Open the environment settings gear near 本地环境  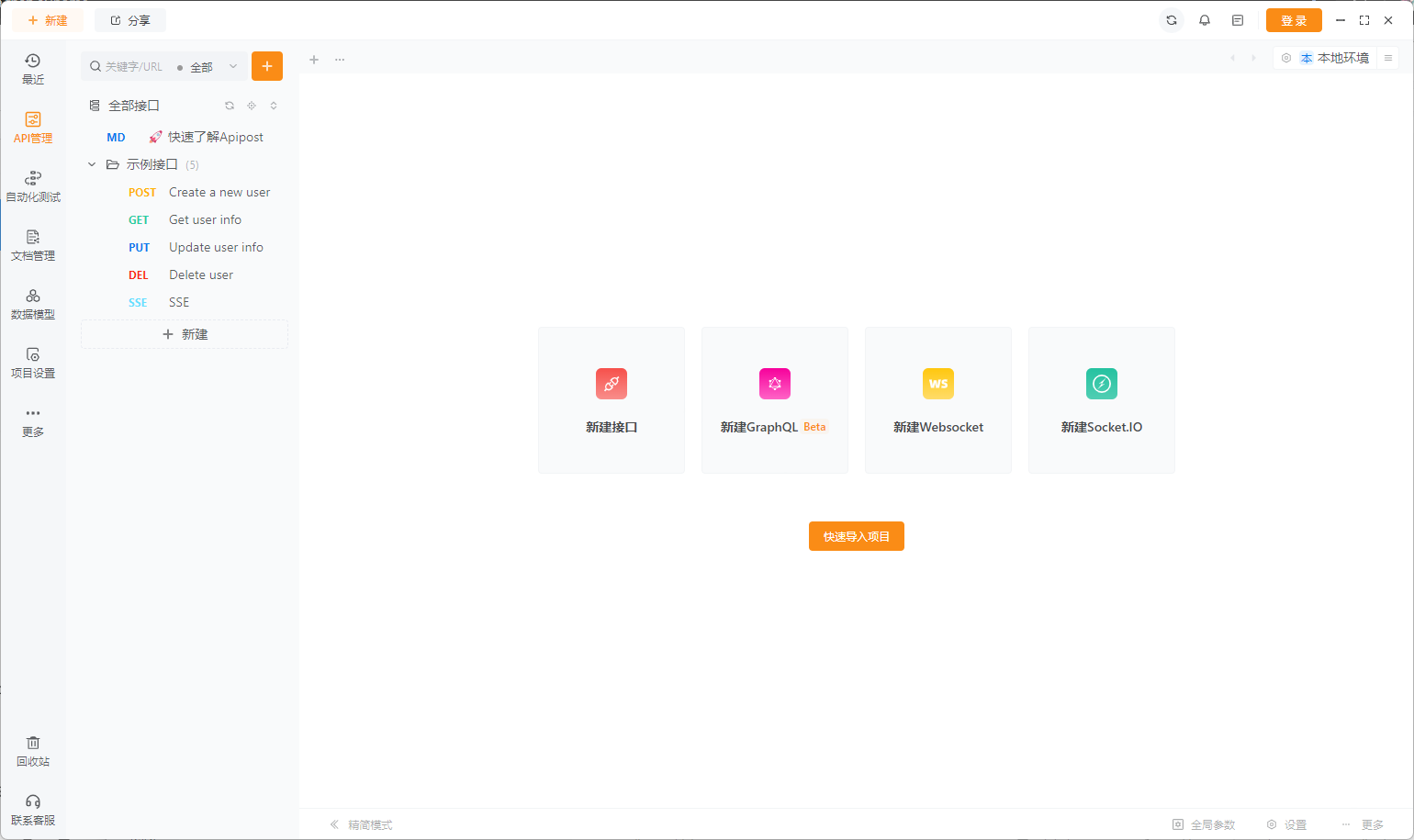click(x=1285, y=57)
